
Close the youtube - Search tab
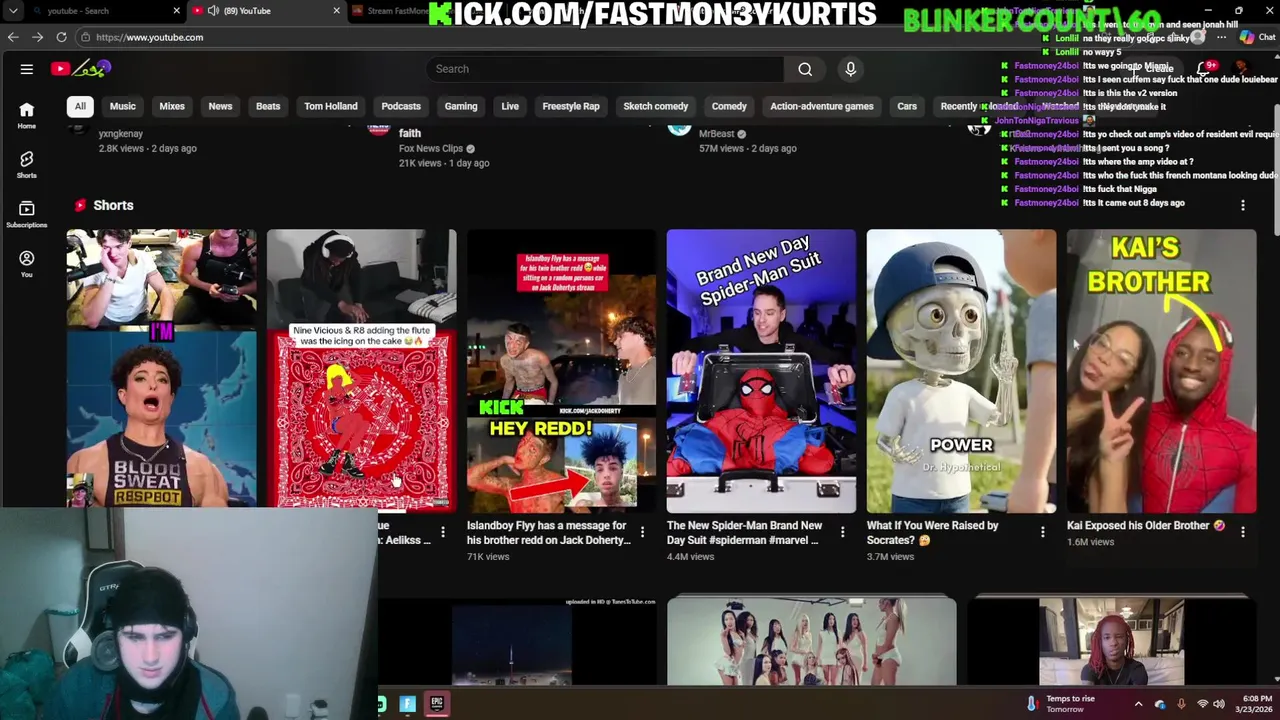pyautogui.click(x=177, y=11)
